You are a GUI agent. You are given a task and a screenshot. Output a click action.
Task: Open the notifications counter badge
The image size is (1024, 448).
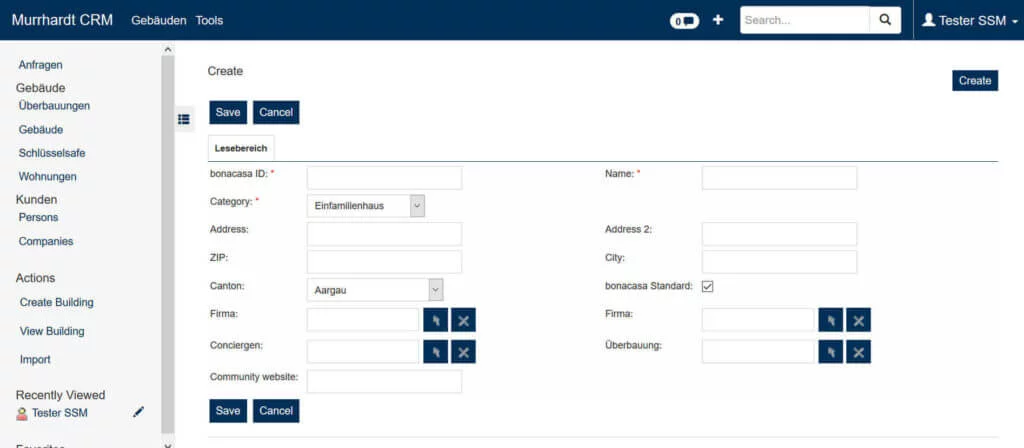click(x=684, y=21)
